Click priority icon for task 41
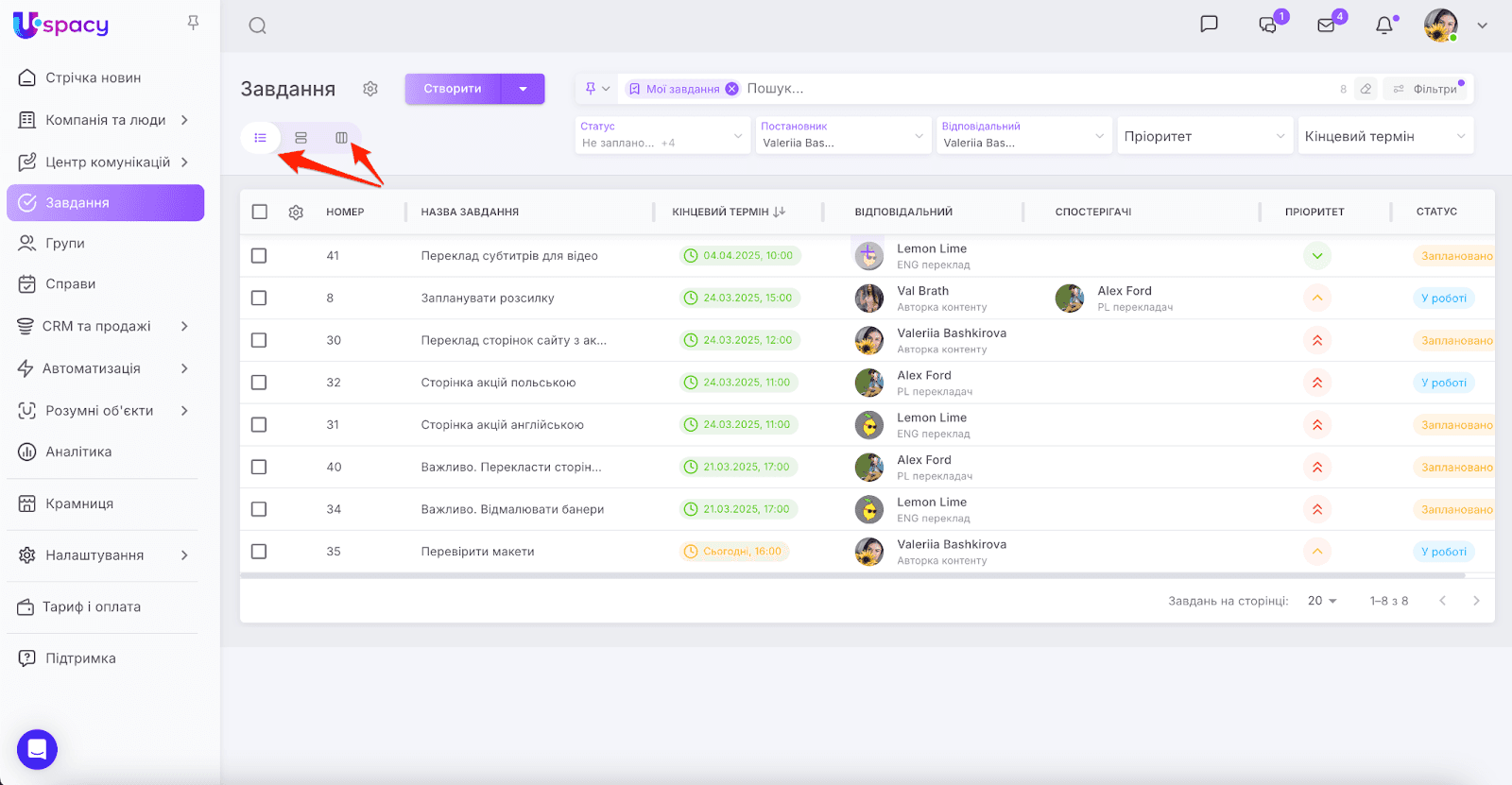 [1316, 255]
